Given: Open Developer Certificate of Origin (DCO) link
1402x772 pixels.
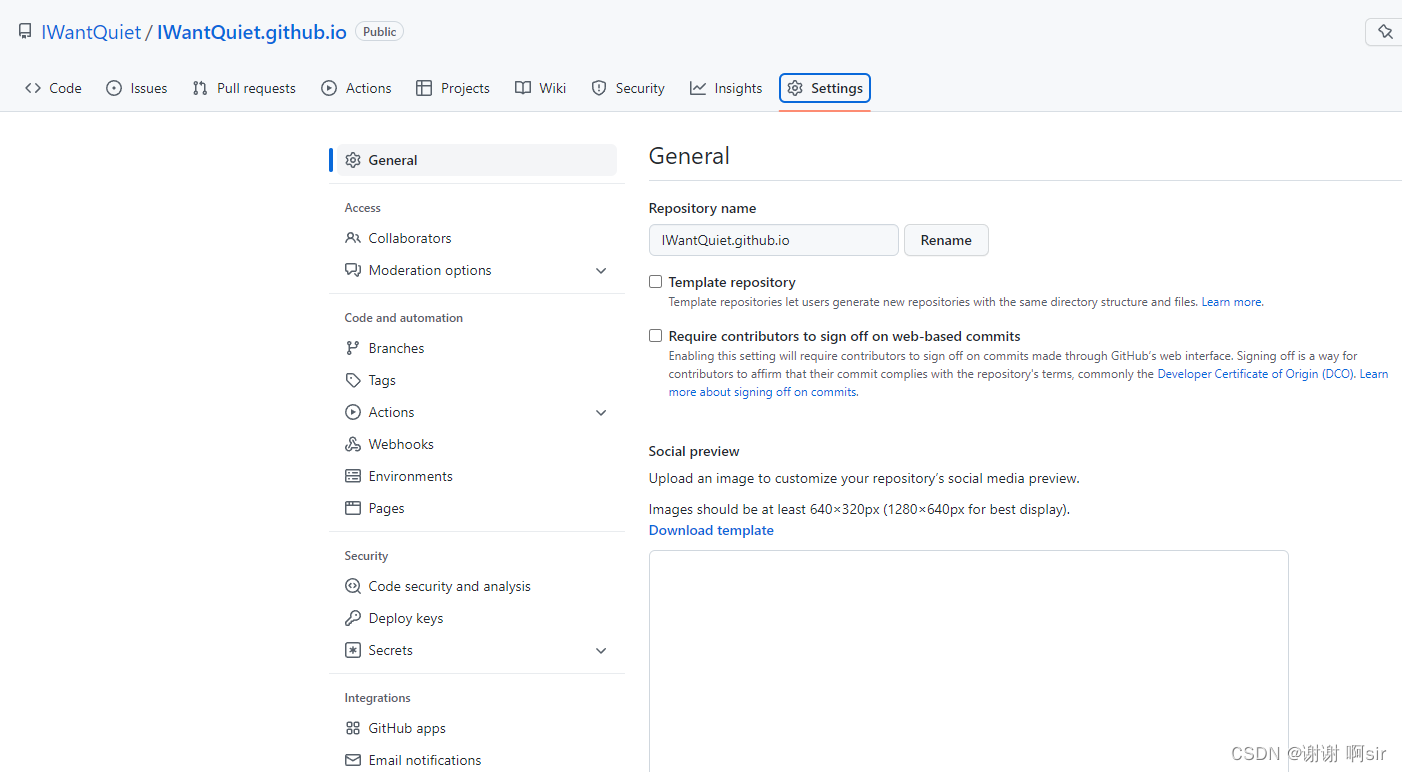Looking at the screenshot, I should pos(1255,374).
